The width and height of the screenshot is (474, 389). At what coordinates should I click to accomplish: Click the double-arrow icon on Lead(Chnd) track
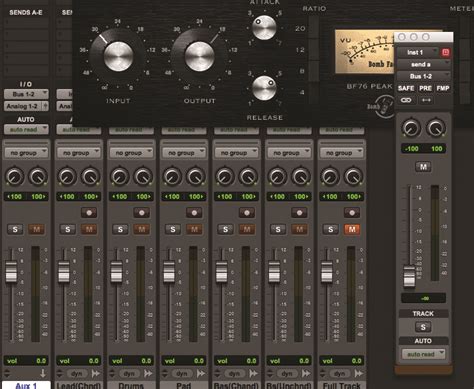pos(96,374)
